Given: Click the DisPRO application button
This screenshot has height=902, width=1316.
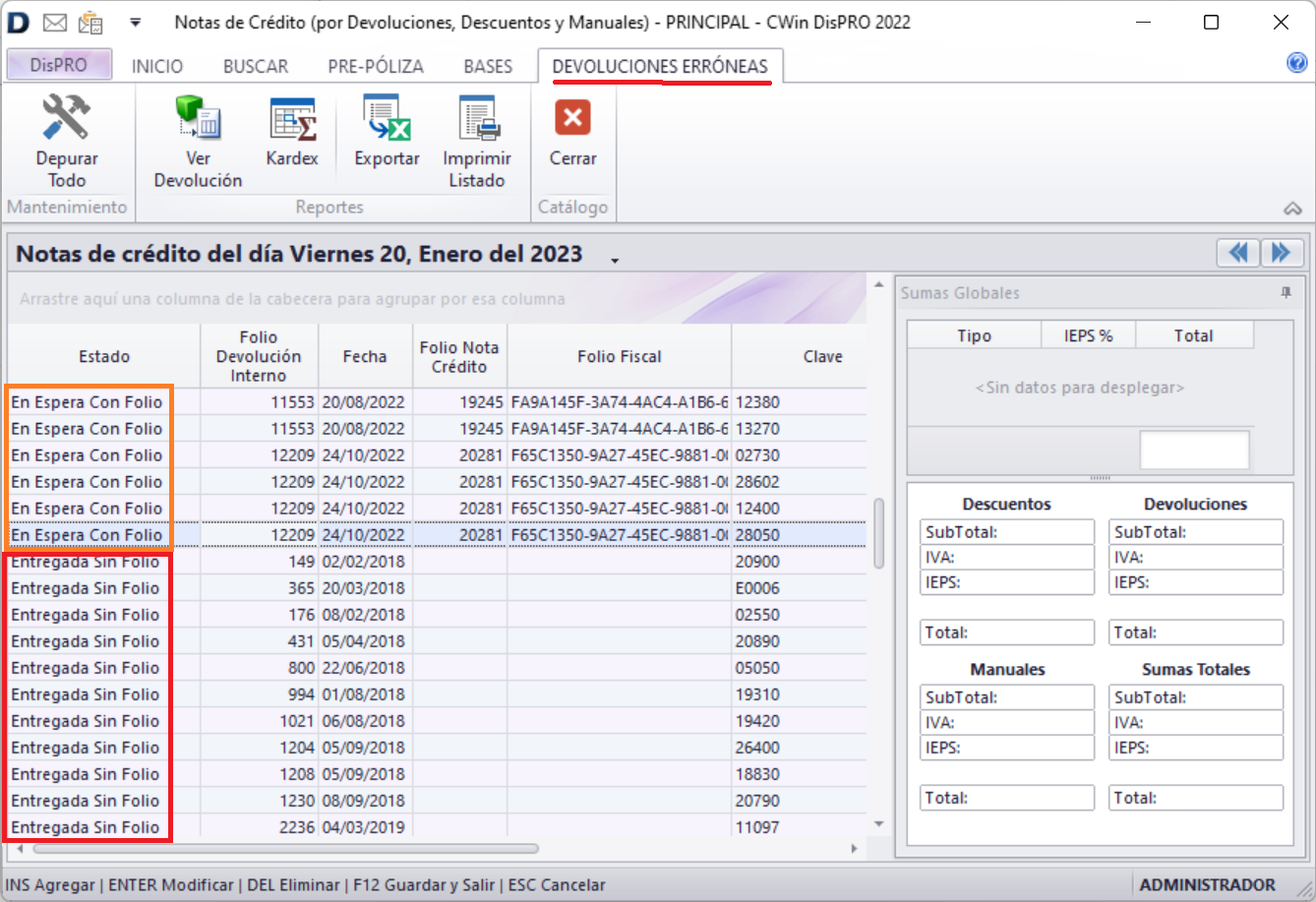Looking at the screenshot, I should click(x=59, y=65).
